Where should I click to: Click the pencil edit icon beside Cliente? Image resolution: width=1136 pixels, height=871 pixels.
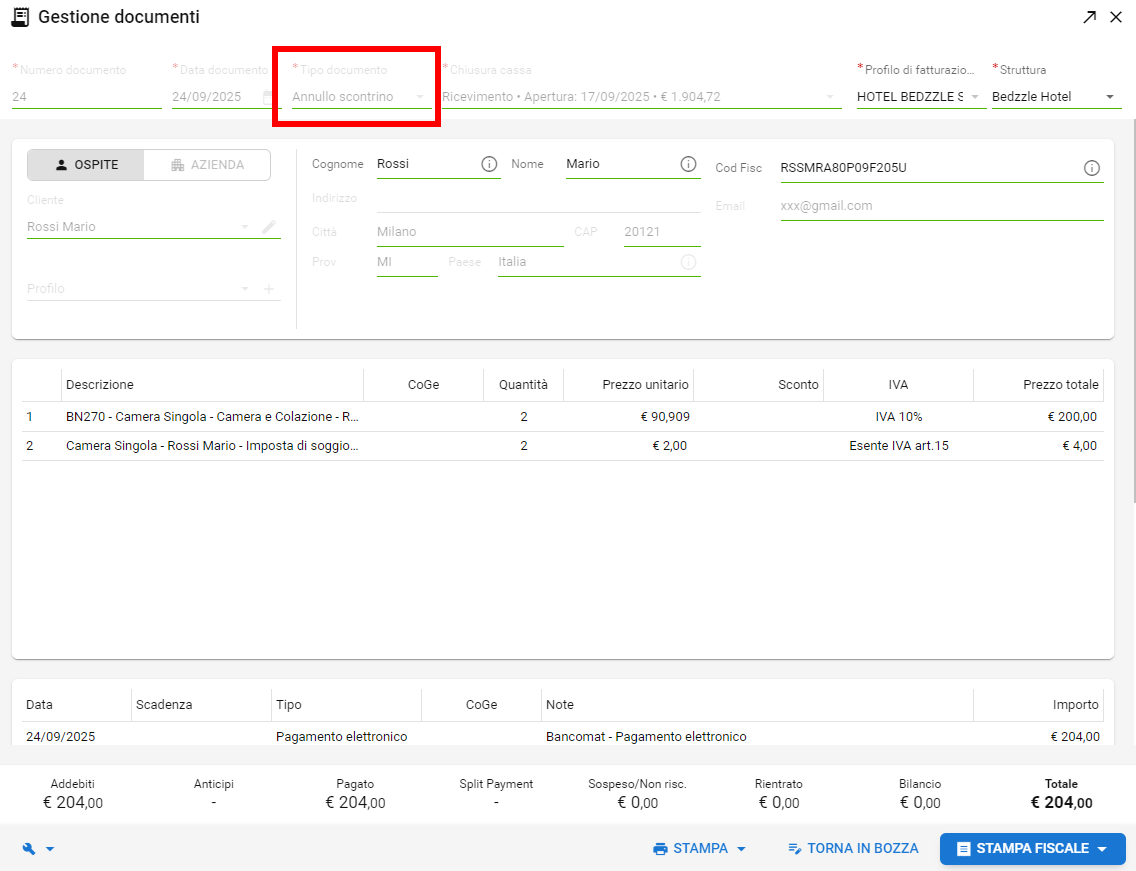click(269, 227)
